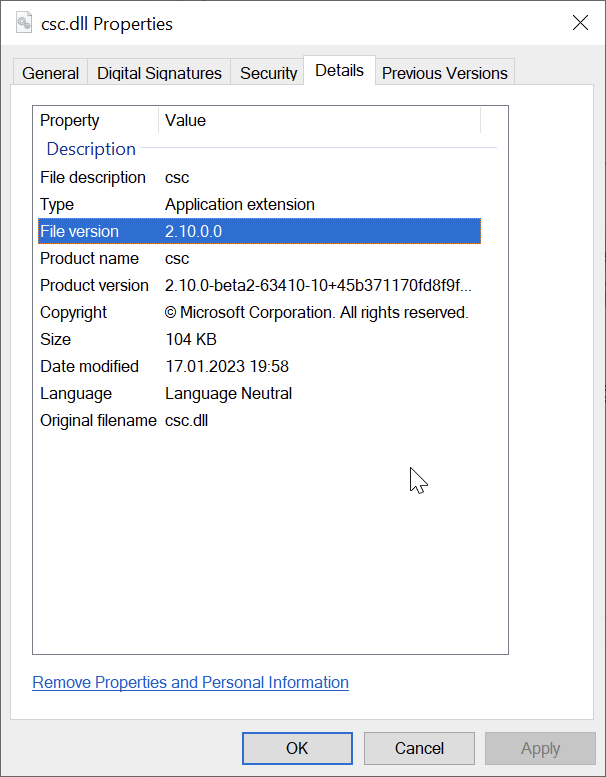Select the Details tab
Screen dimensions: 606x777
[x=339, y=70]
